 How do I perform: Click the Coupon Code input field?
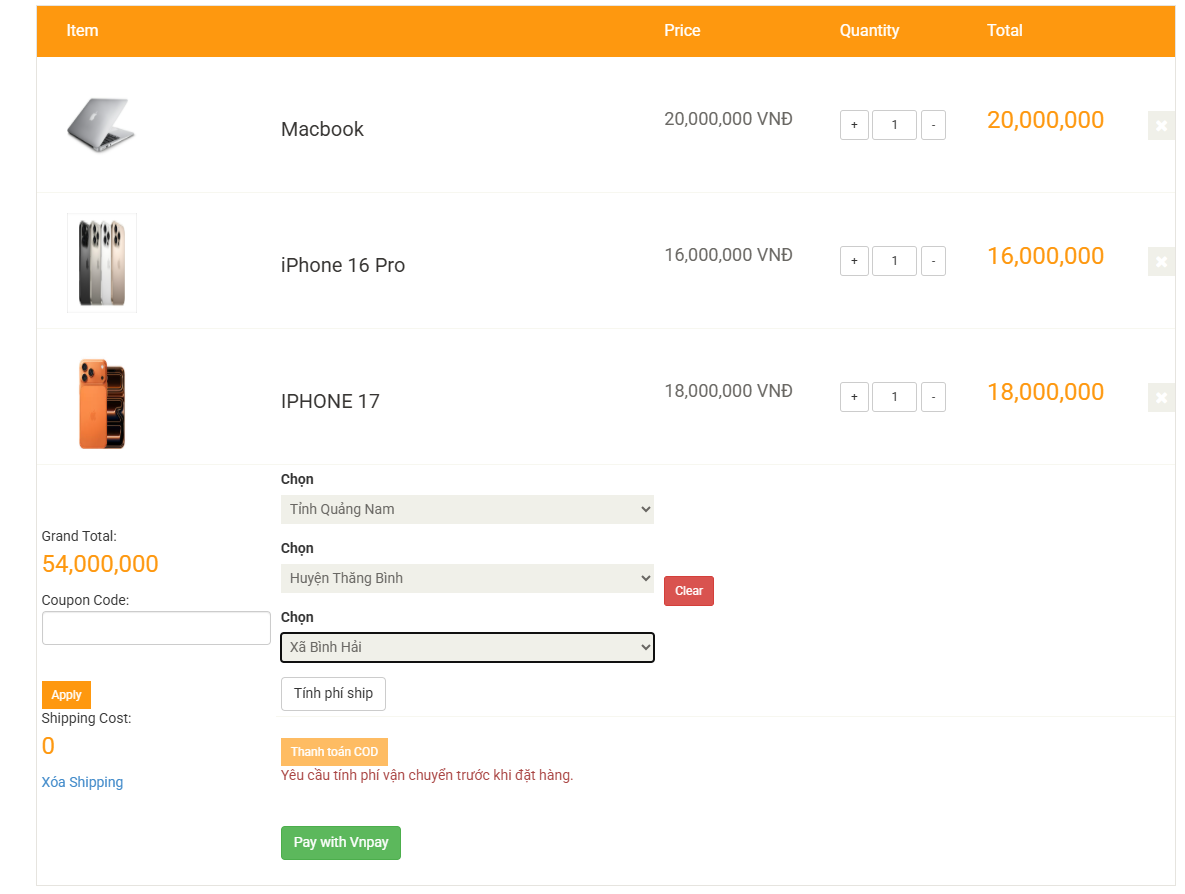(x=156, y=627)
